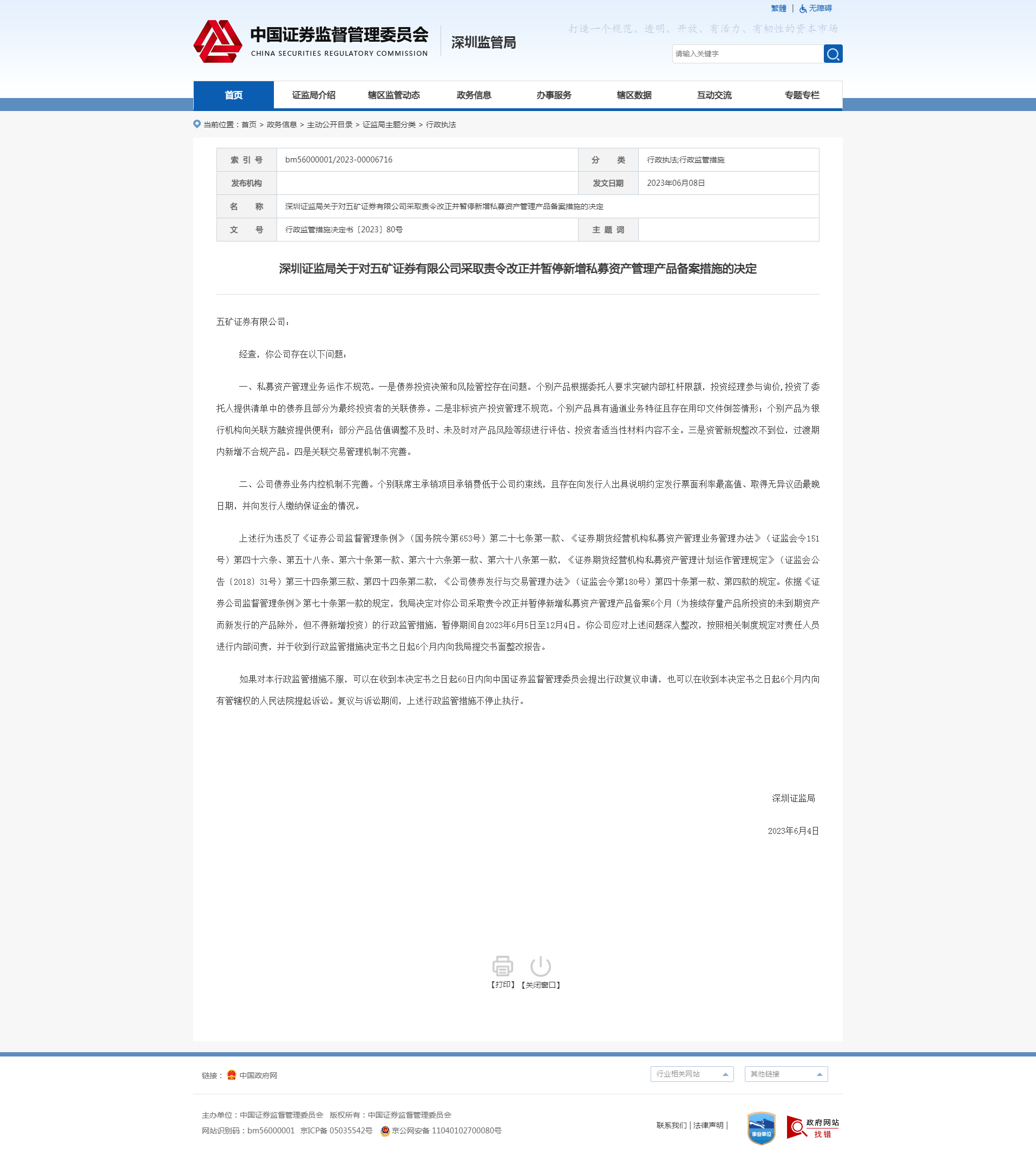Screen dimensions: 1036x1161
Task: Click the police filing emblem icon
Action: 385,1131
